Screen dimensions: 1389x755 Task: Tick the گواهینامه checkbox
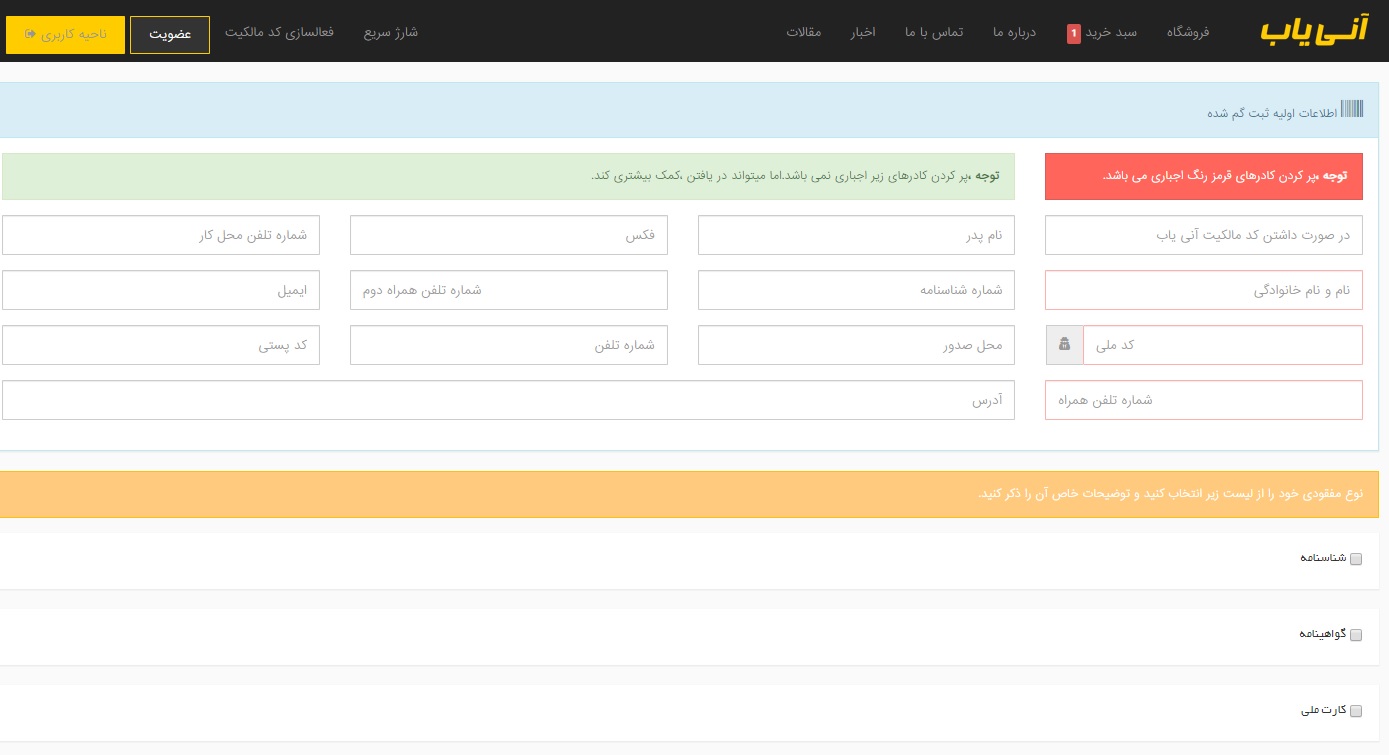1356,635
